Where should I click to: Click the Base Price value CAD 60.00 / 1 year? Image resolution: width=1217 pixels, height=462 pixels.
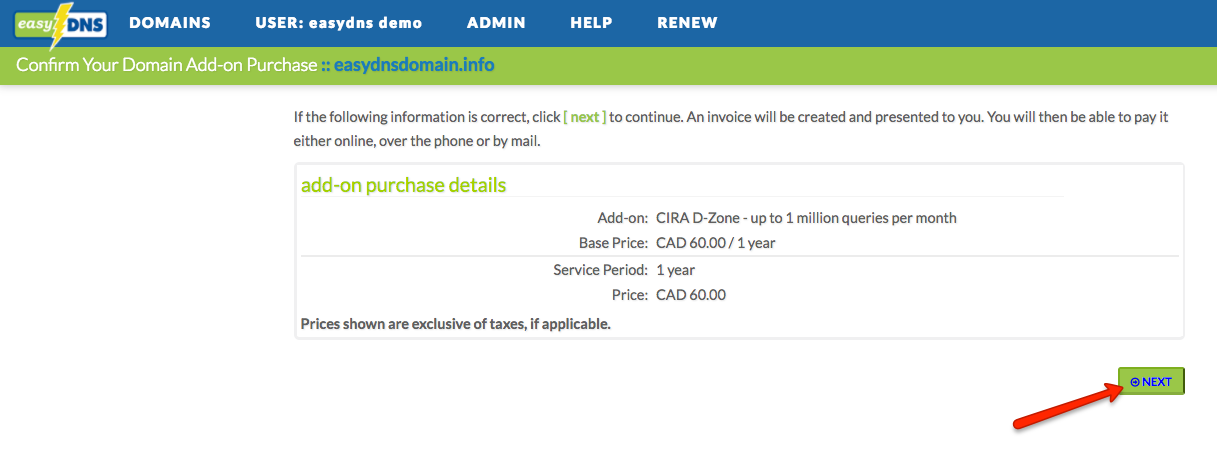(716, 243)
